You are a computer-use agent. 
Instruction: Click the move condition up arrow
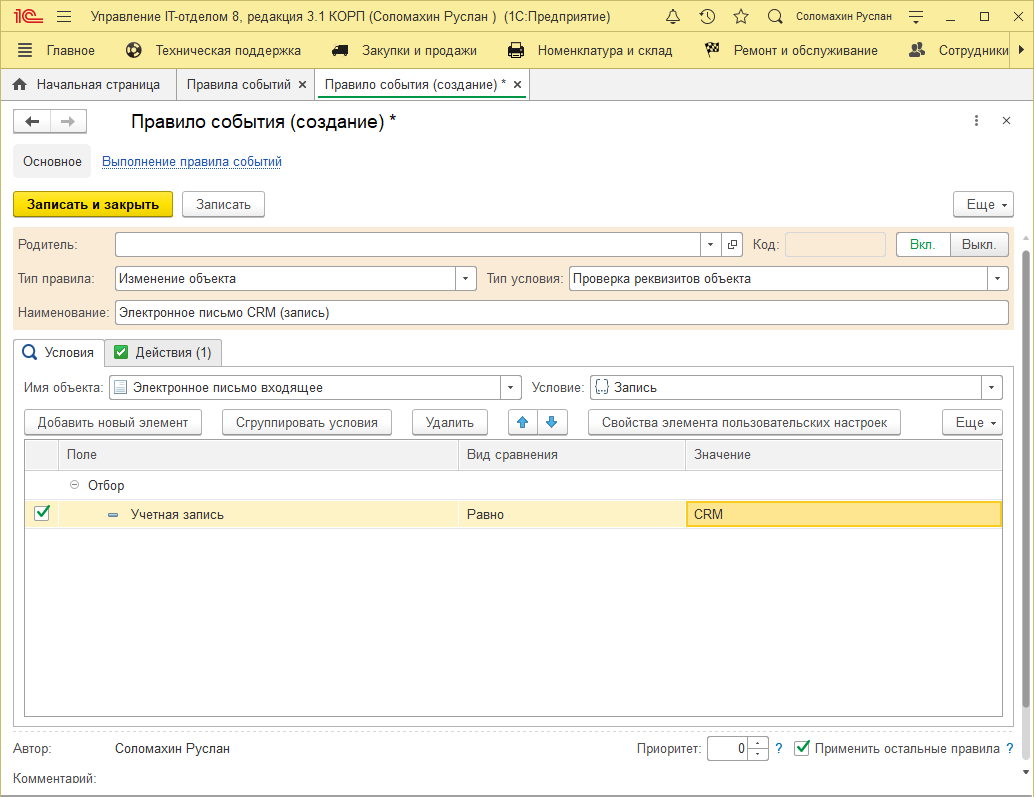pos(522,423)
